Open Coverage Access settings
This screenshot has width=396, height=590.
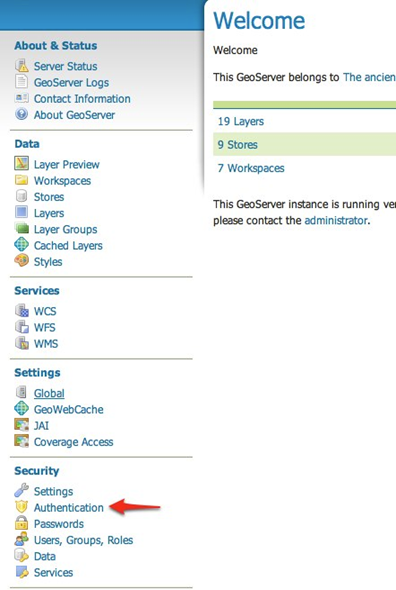[73, 442]
